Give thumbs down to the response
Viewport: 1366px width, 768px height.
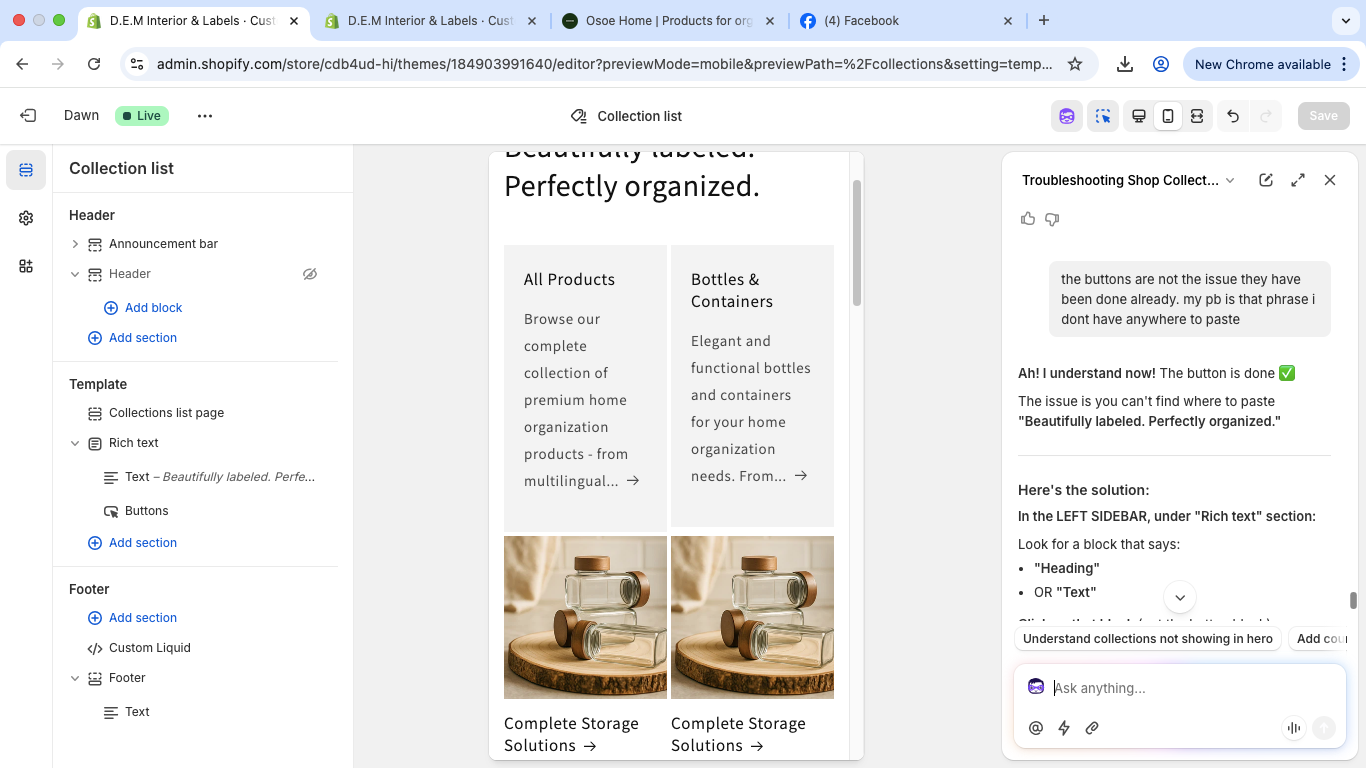pyautogui.click(x=1052, y=219)
